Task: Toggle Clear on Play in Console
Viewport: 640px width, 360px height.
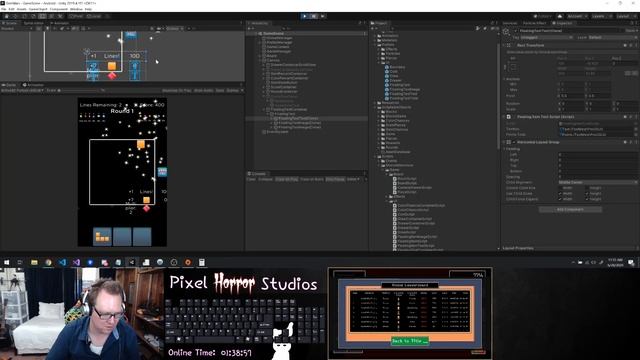Action: pos(287,179)
